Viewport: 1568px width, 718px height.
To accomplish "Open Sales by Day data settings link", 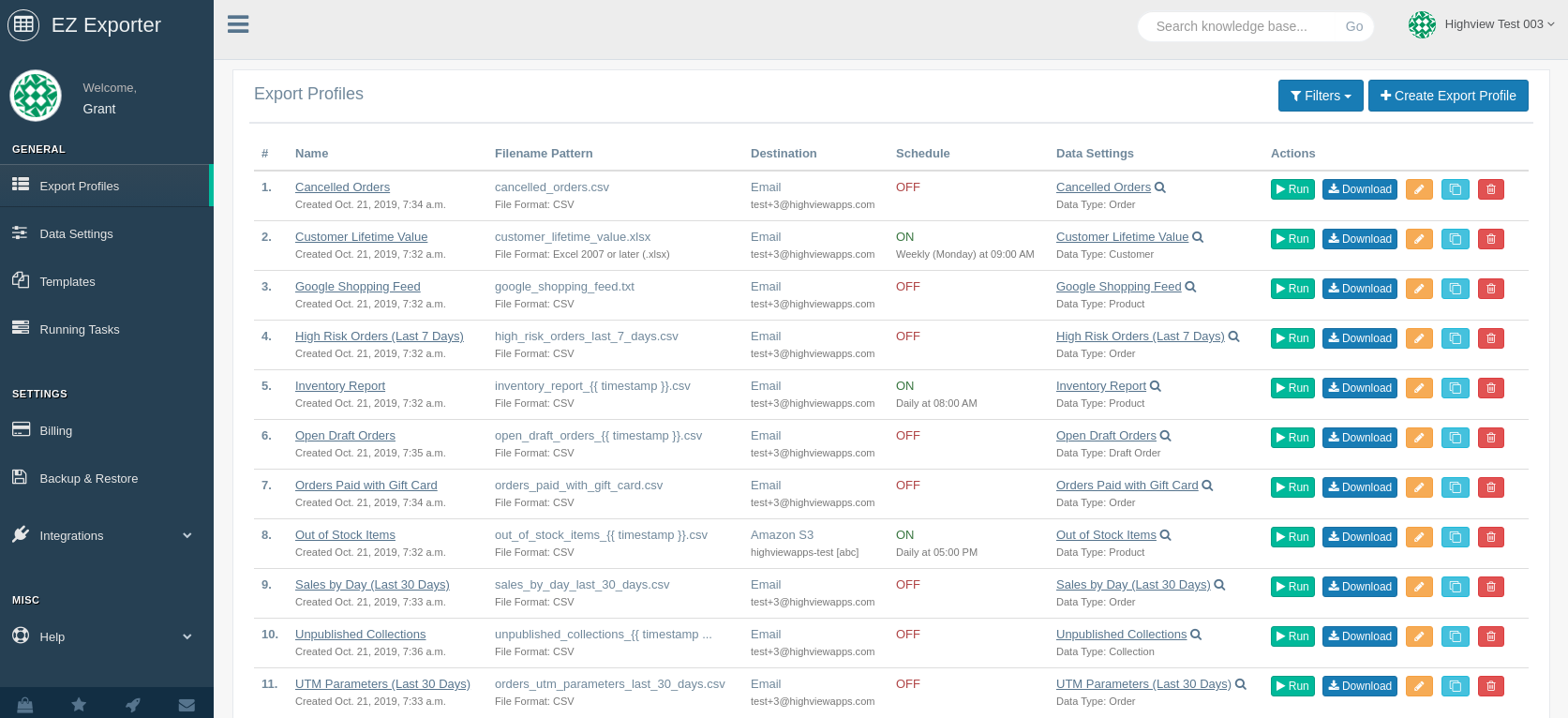I will click(x=1133, y=585).
